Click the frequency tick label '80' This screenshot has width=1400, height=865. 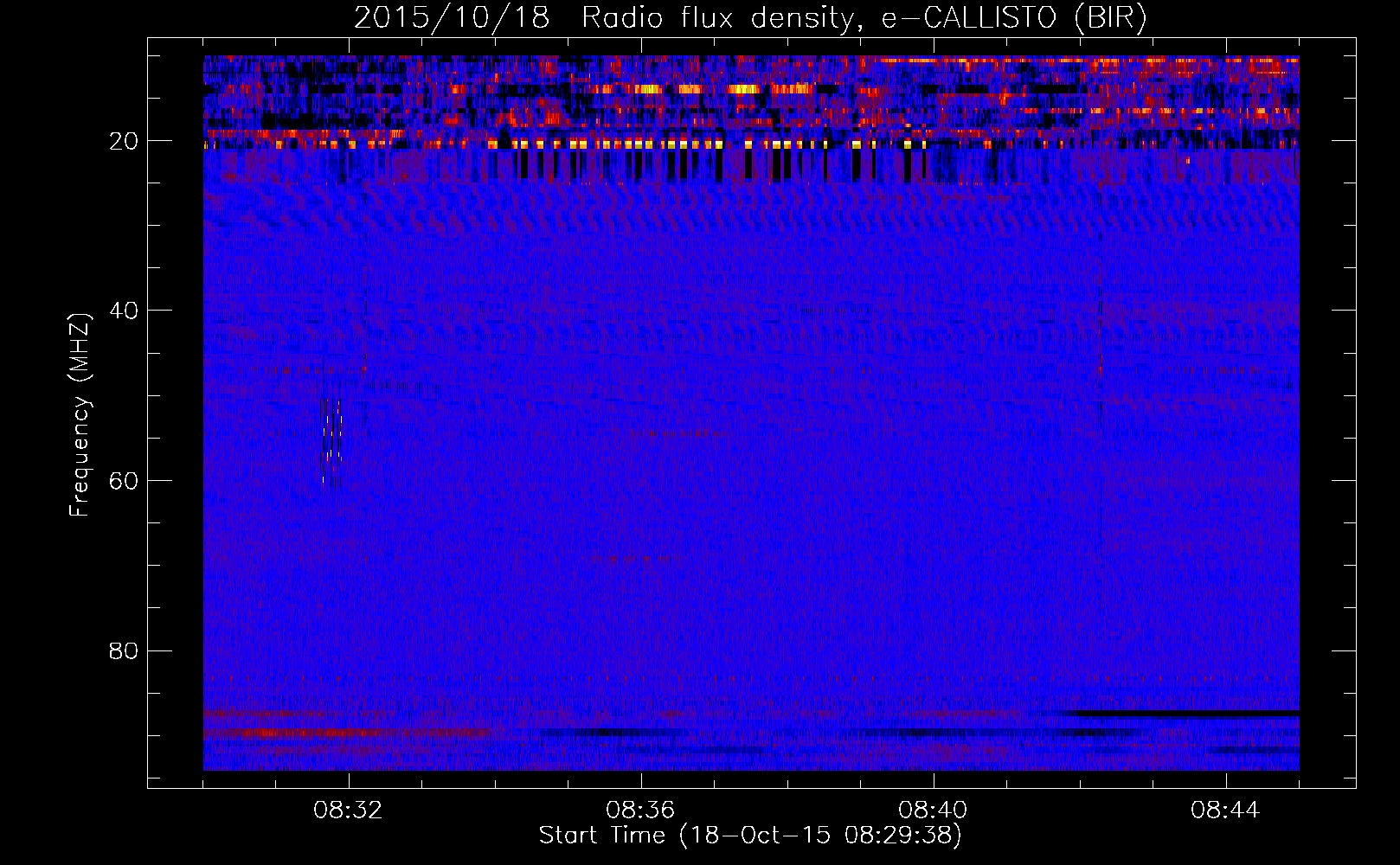point(125,650)
